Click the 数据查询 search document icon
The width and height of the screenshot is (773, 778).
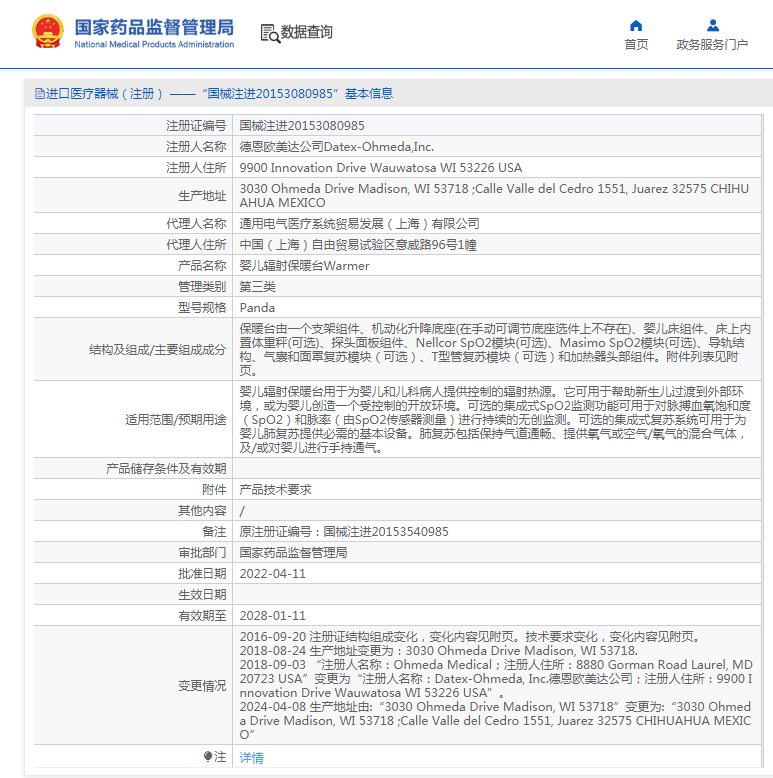(x=270, y=33)
